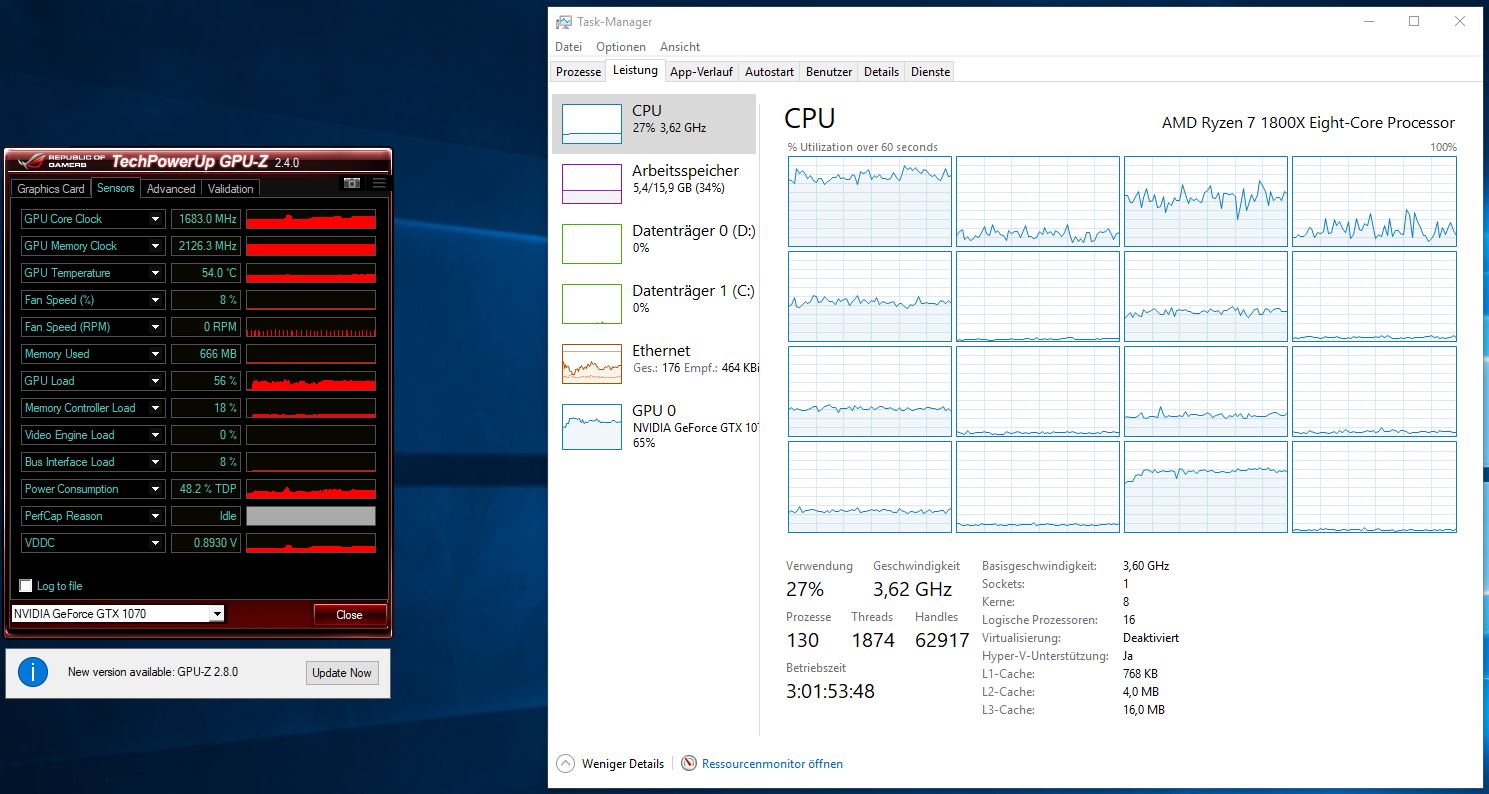Switch to the Autostart tab
Viewport: 1489px width, 794px height.
point(770,72)
